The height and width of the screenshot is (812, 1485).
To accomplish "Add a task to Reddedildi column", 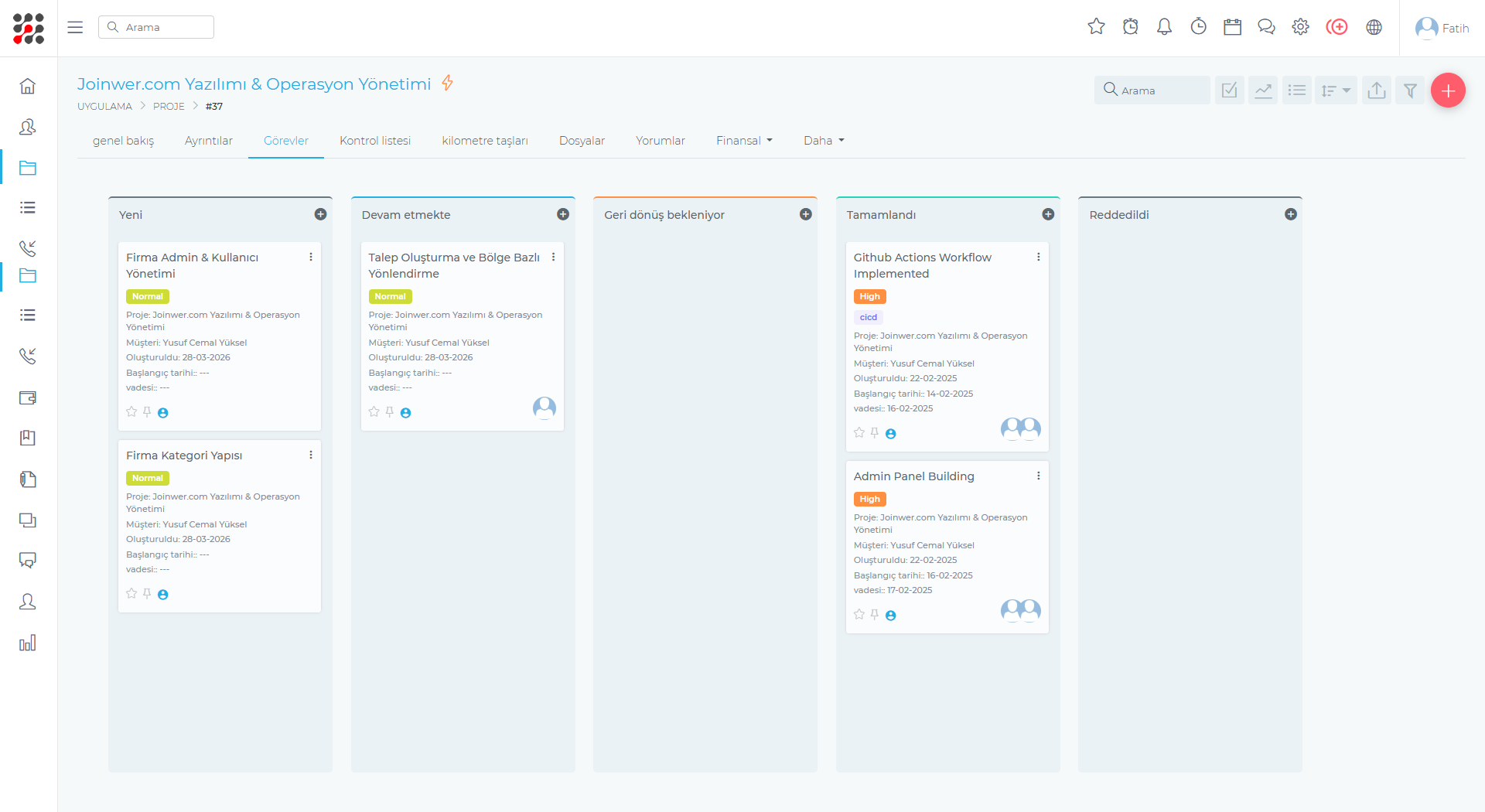I will tap(1291, 214).
